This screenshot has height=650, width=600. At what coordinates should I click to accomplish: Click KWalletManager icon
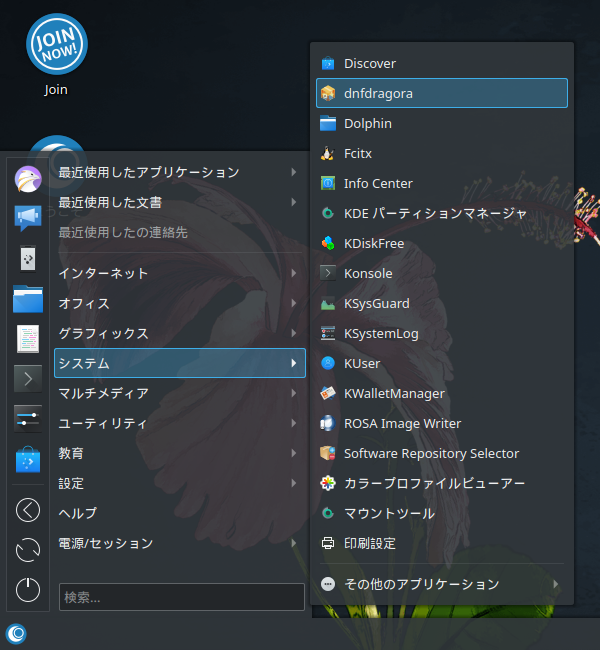click(328, 393)
